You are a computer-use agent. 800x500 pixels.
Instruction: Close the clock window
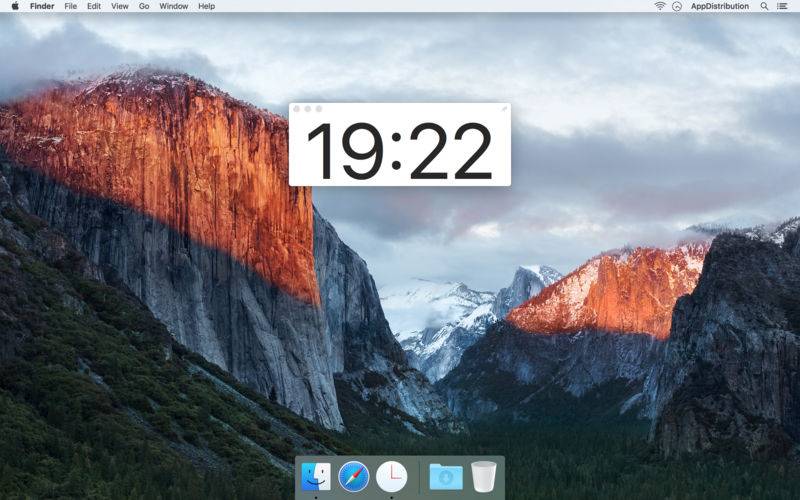tap(297, 109)
